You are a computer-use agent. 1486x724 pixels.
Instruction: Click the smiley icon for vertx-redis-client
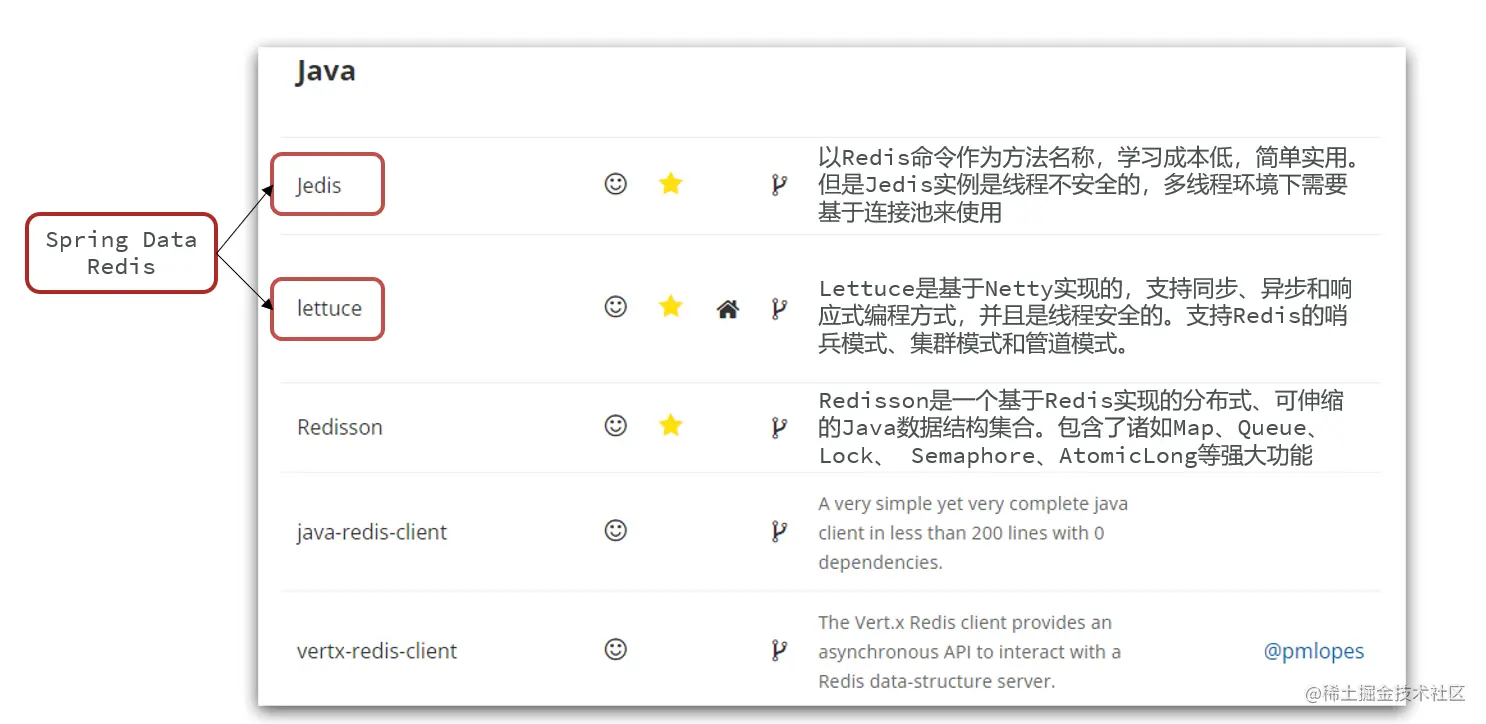(x=616, y=650)
